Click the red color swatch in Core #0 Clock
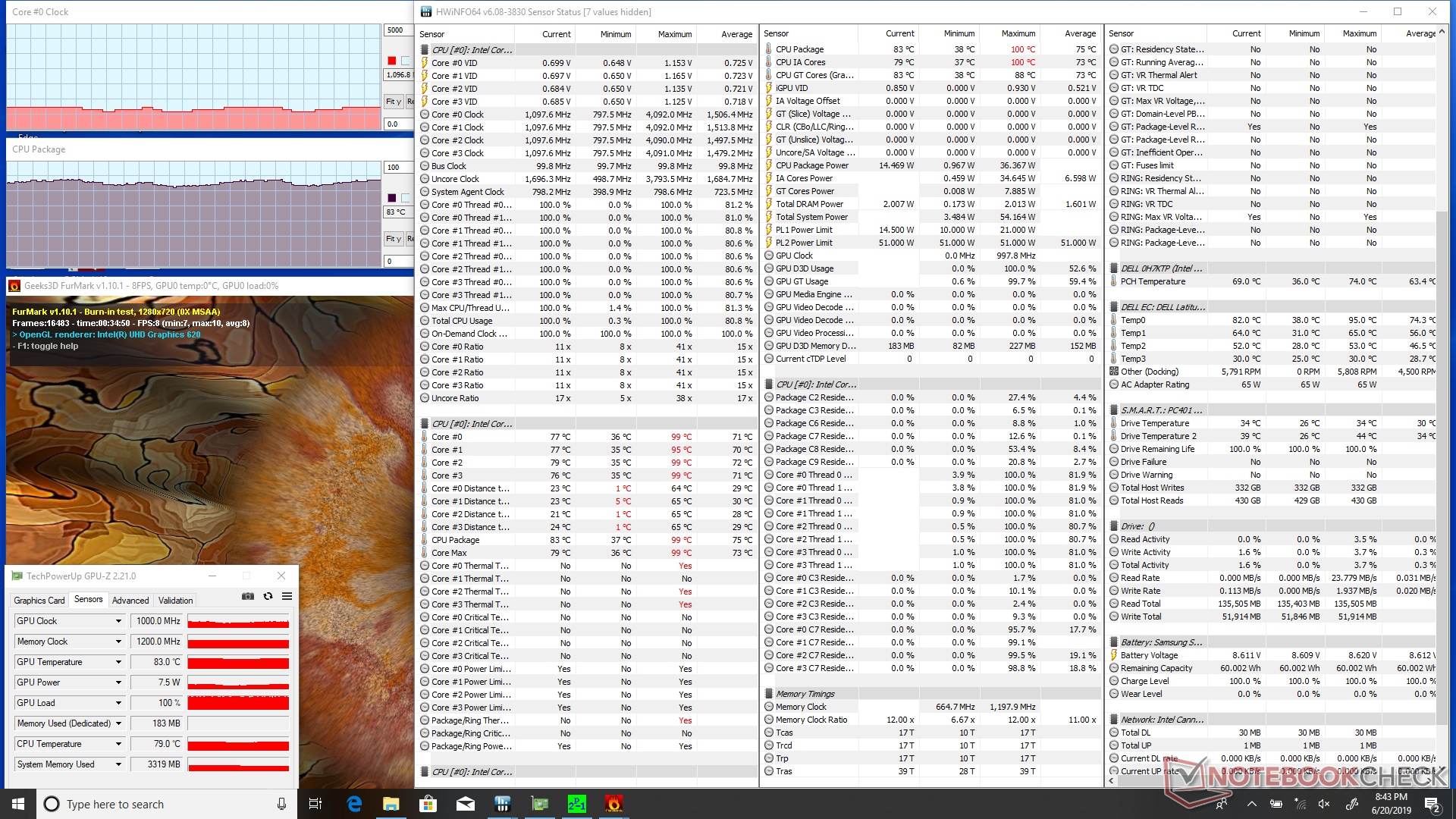 tap(391, 61)
